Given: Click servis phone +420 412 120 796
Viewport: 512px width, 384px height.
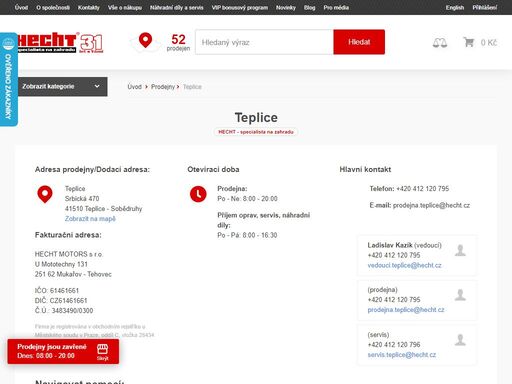Looking at the screenshot, I should click(x=394, y=345).
